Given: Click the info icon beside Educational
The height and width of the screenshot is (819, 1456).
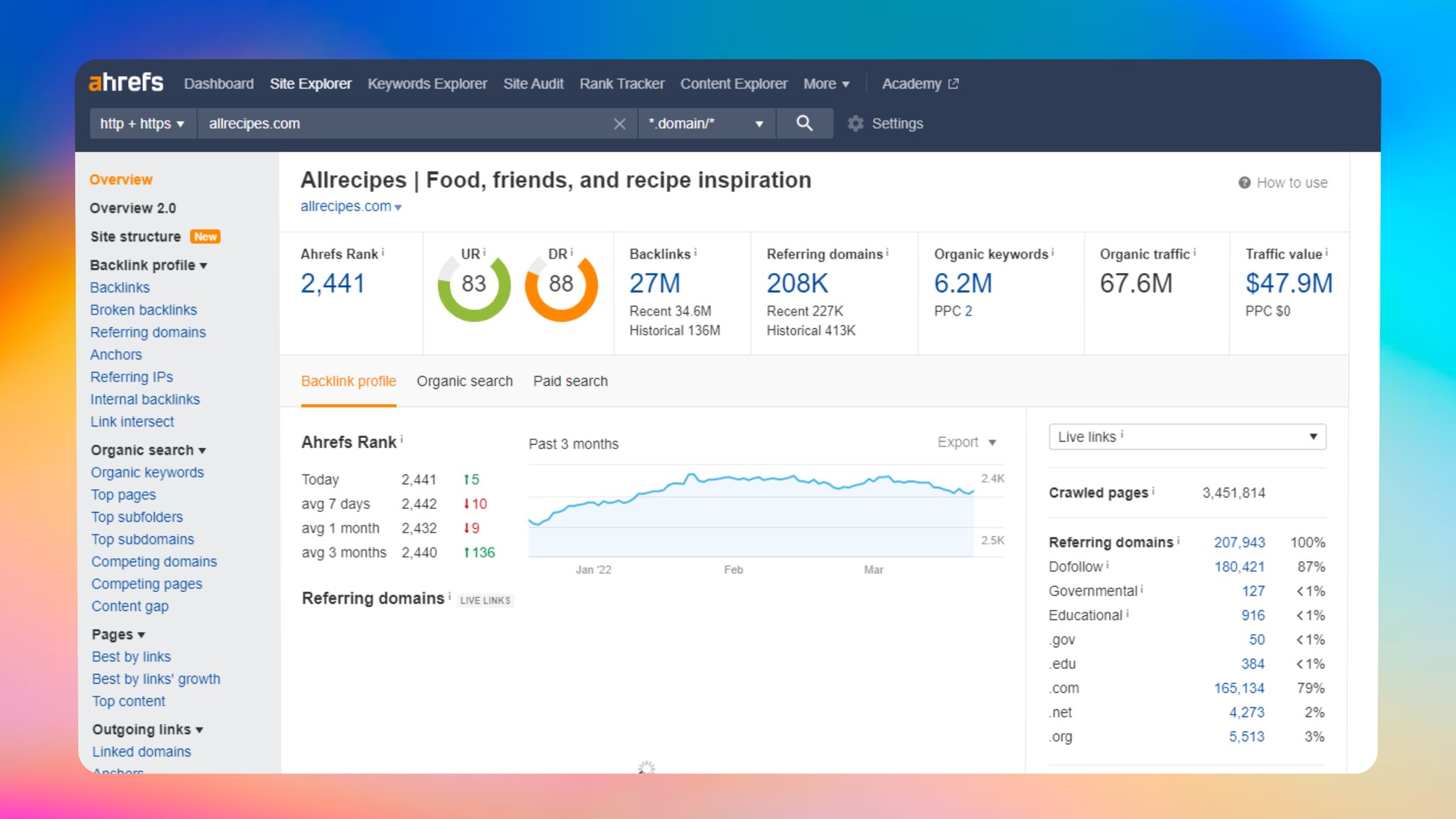Looking at the screenshot, I should click(x=1128, y=613).
